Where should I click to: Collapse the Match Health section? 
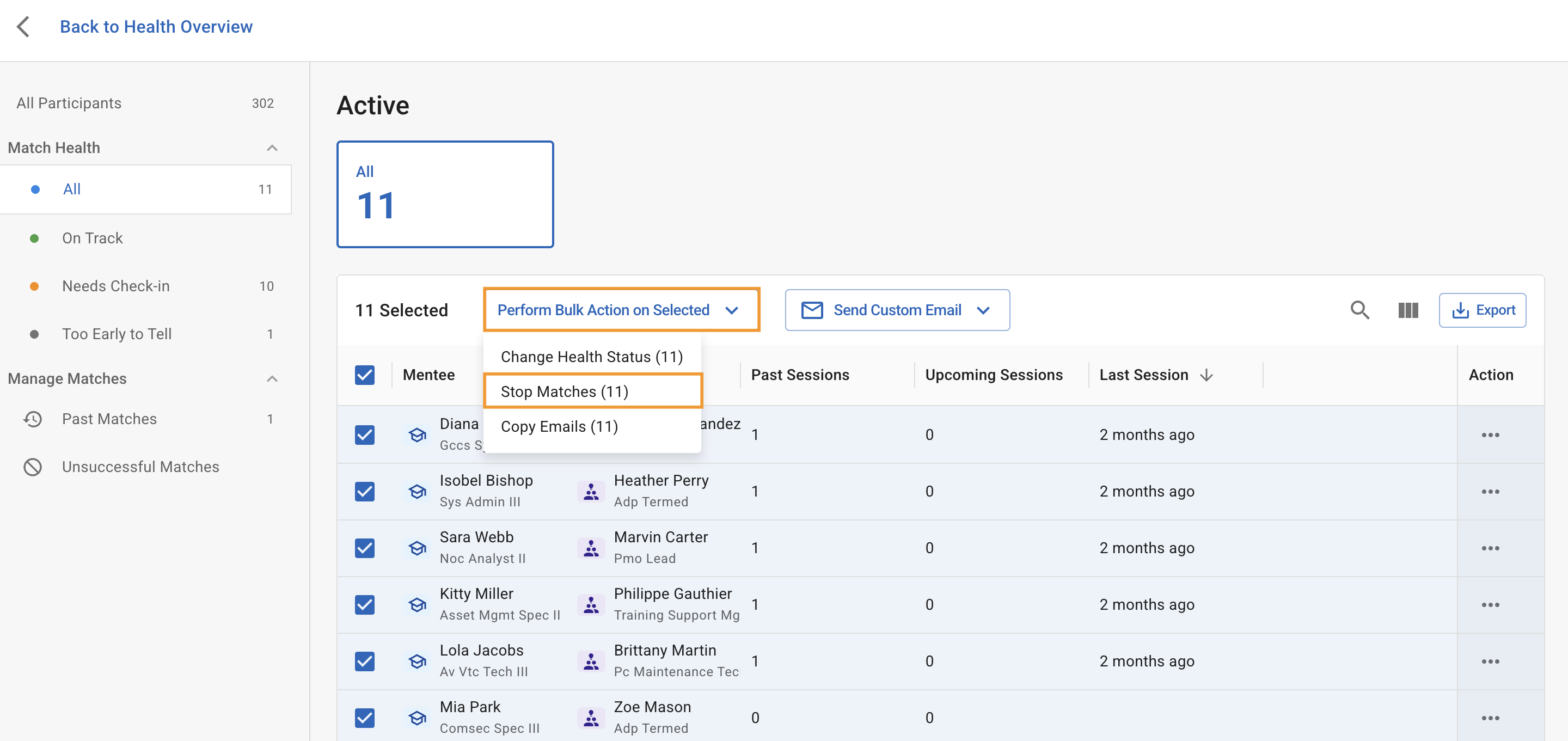click(x=272, y=148)
